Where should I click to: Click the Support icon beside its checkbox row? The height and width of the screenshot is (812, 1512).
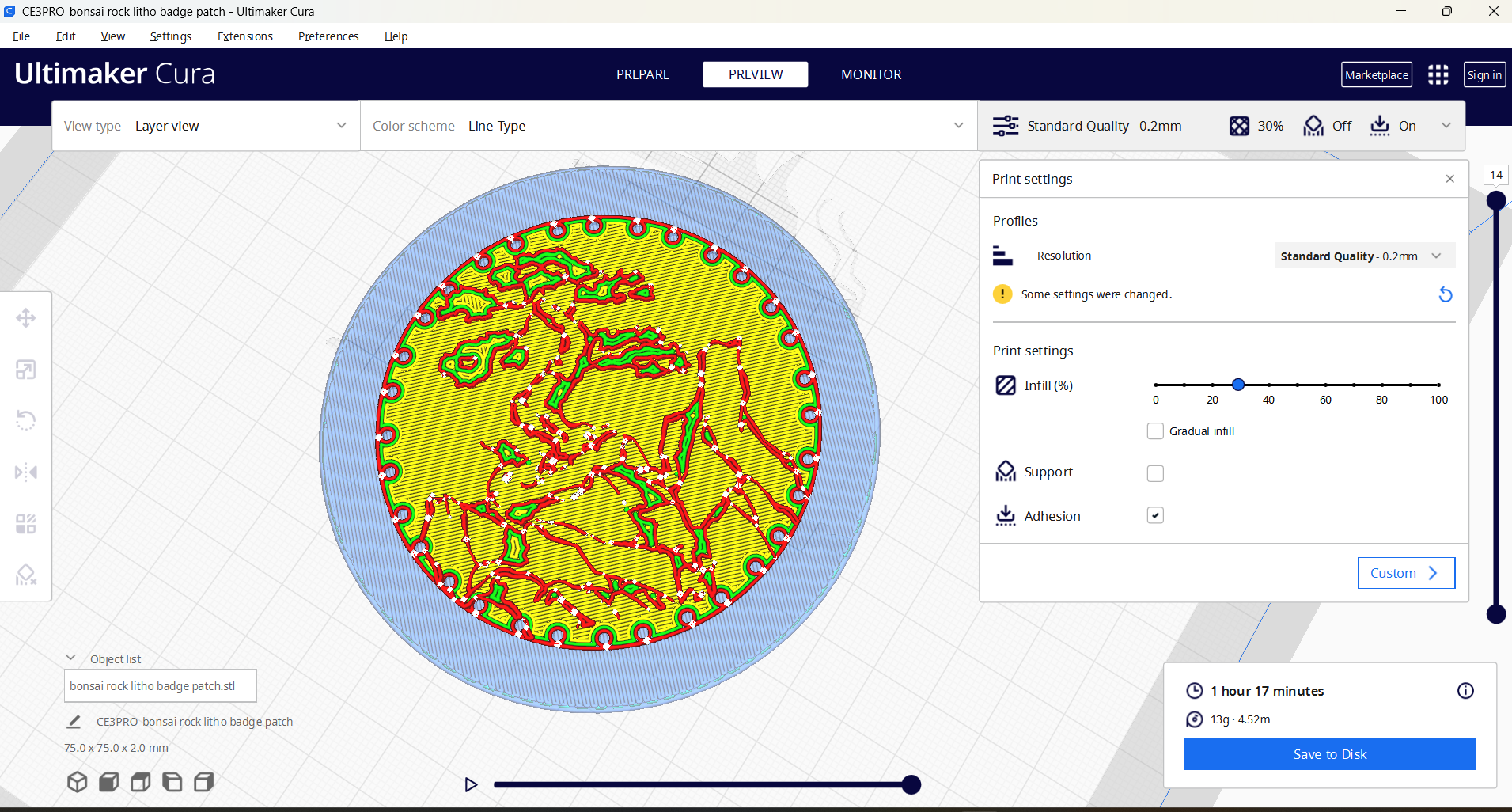click(x=1006, y=472)
